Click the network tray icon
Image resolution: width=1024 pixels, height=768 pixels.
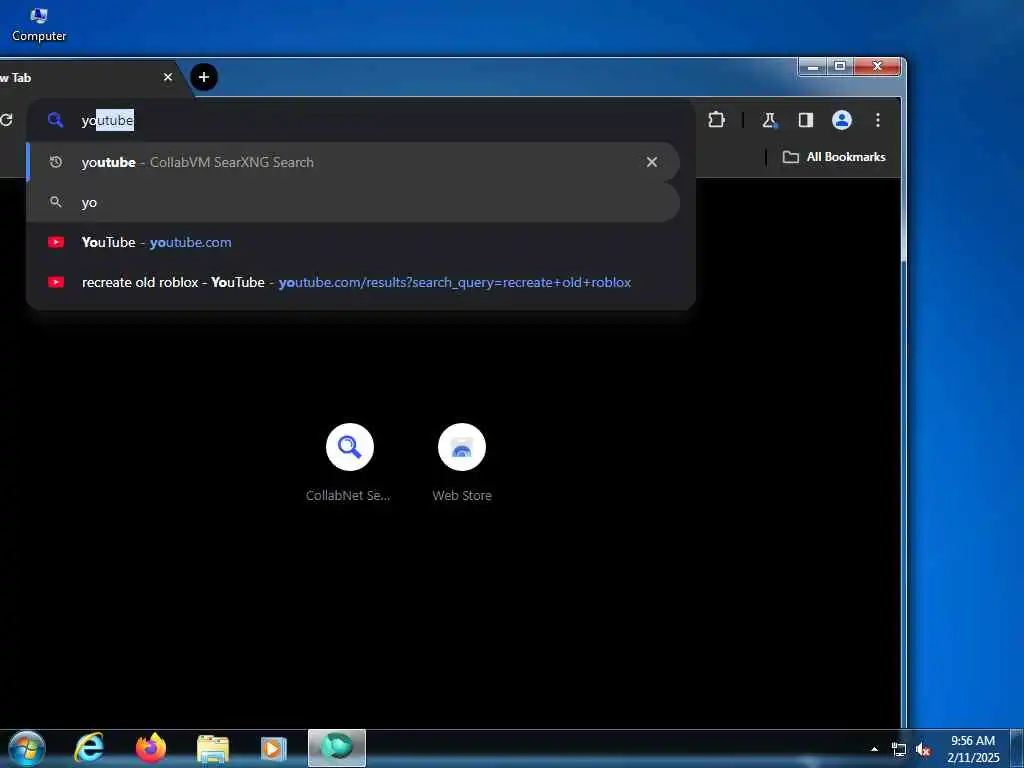[899, 749]
